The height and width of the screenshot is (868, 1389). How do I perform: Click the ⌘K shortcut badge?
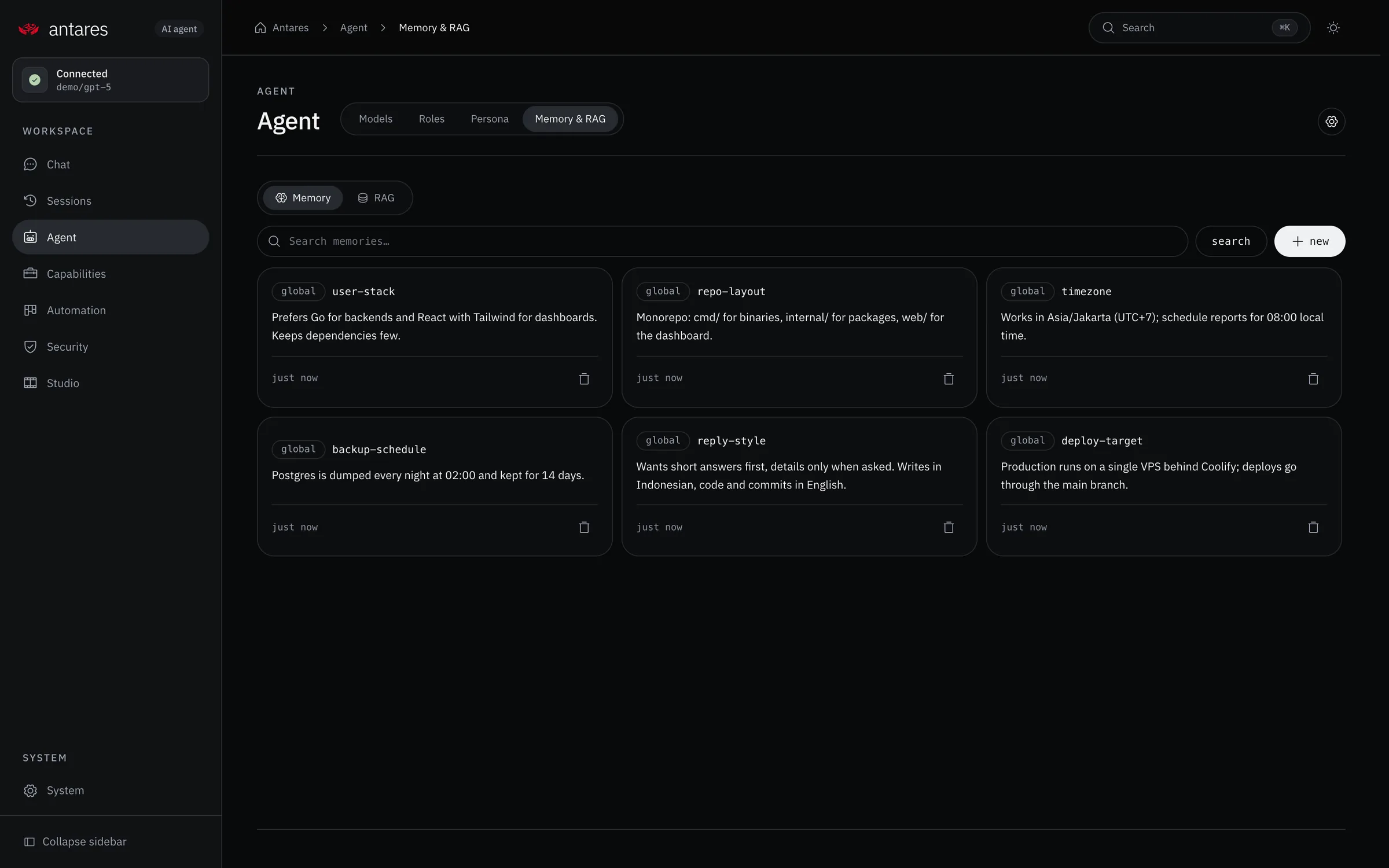pyautogui.click(x=1284, y=28)
